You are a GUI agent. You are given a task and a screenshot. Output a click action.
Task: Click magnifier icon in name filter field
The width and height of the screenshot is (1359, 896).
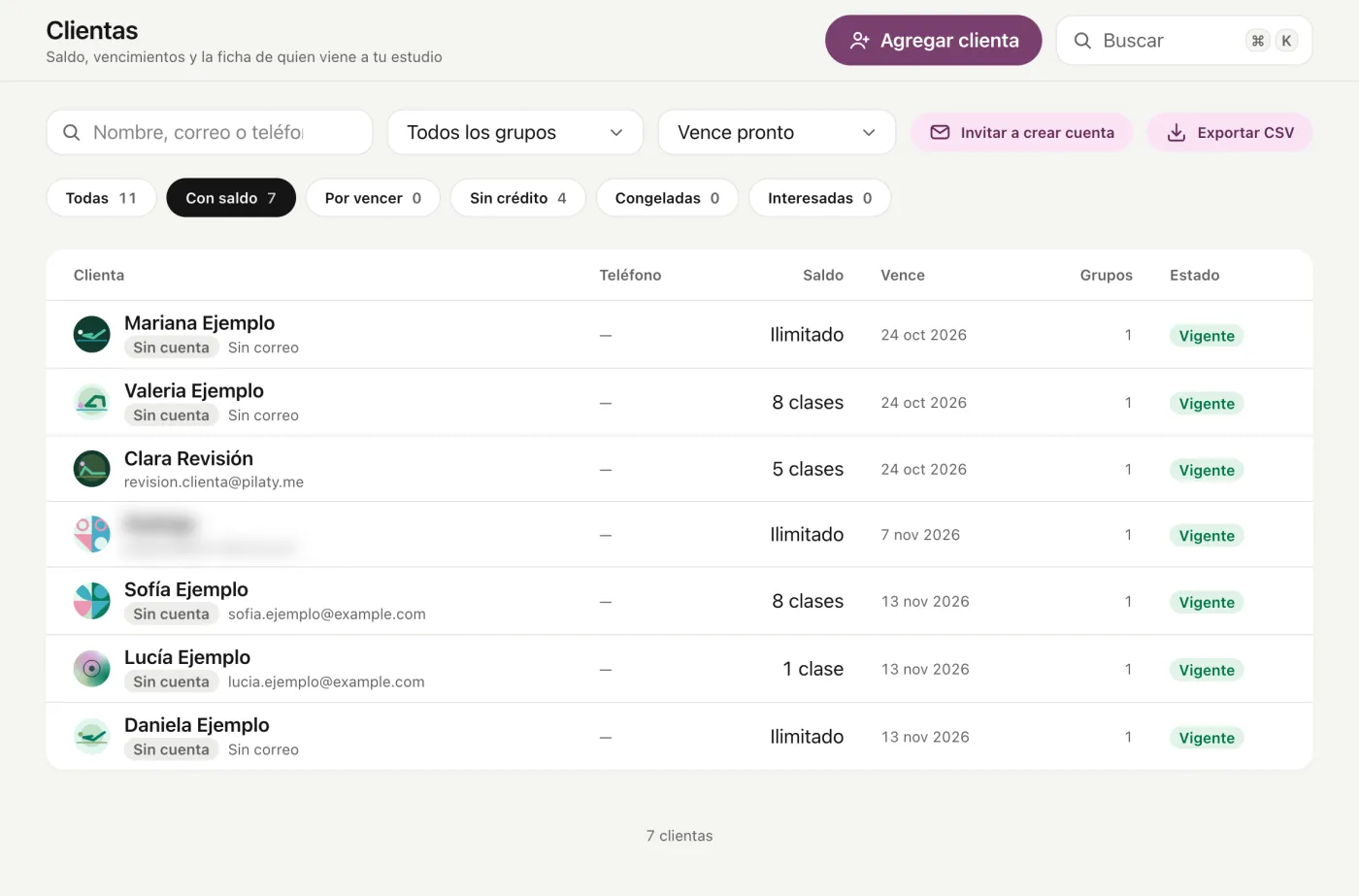pos(72,132)
